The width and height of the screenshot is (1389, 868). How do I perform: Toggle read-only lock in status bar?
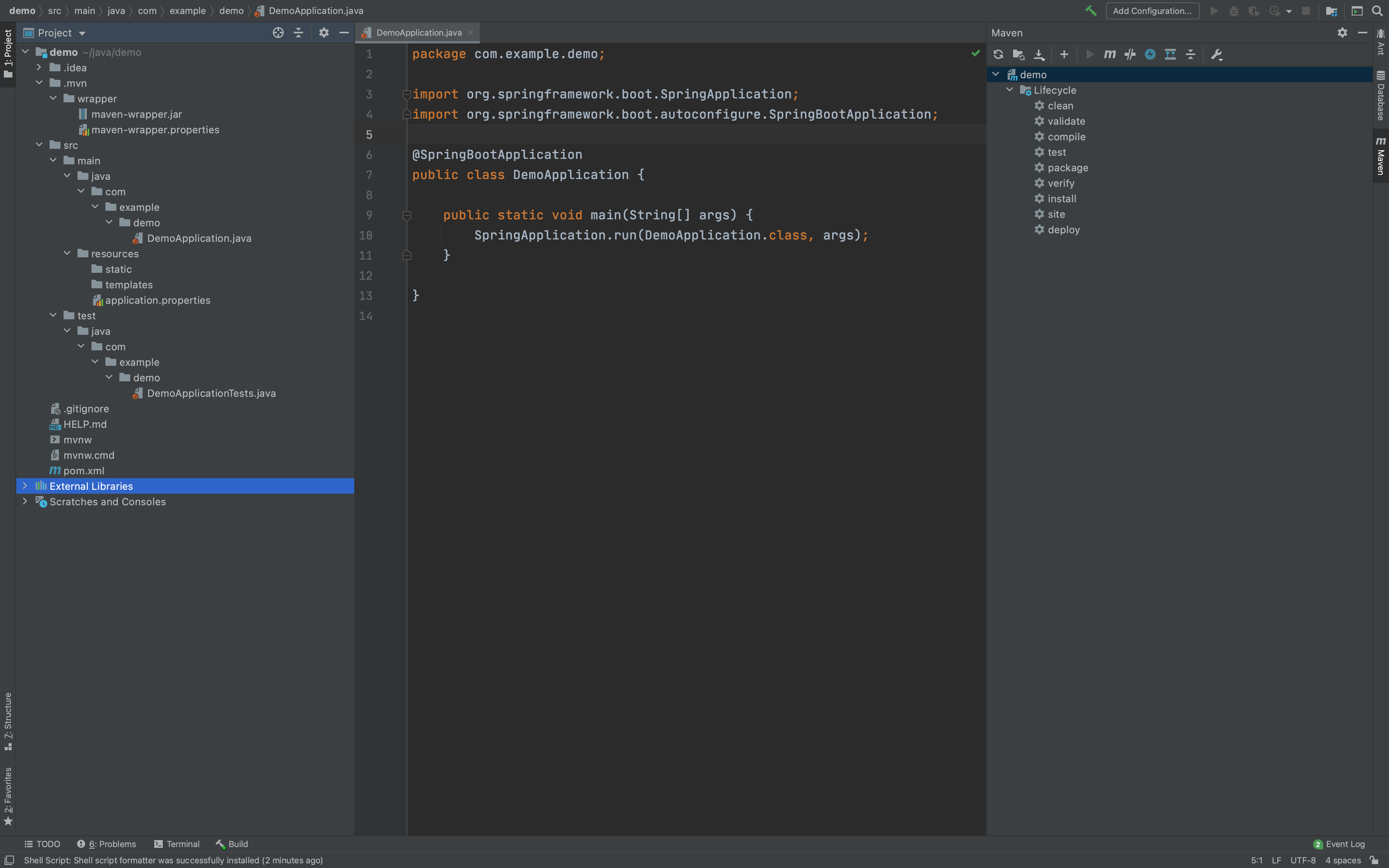pos(1373,860)
